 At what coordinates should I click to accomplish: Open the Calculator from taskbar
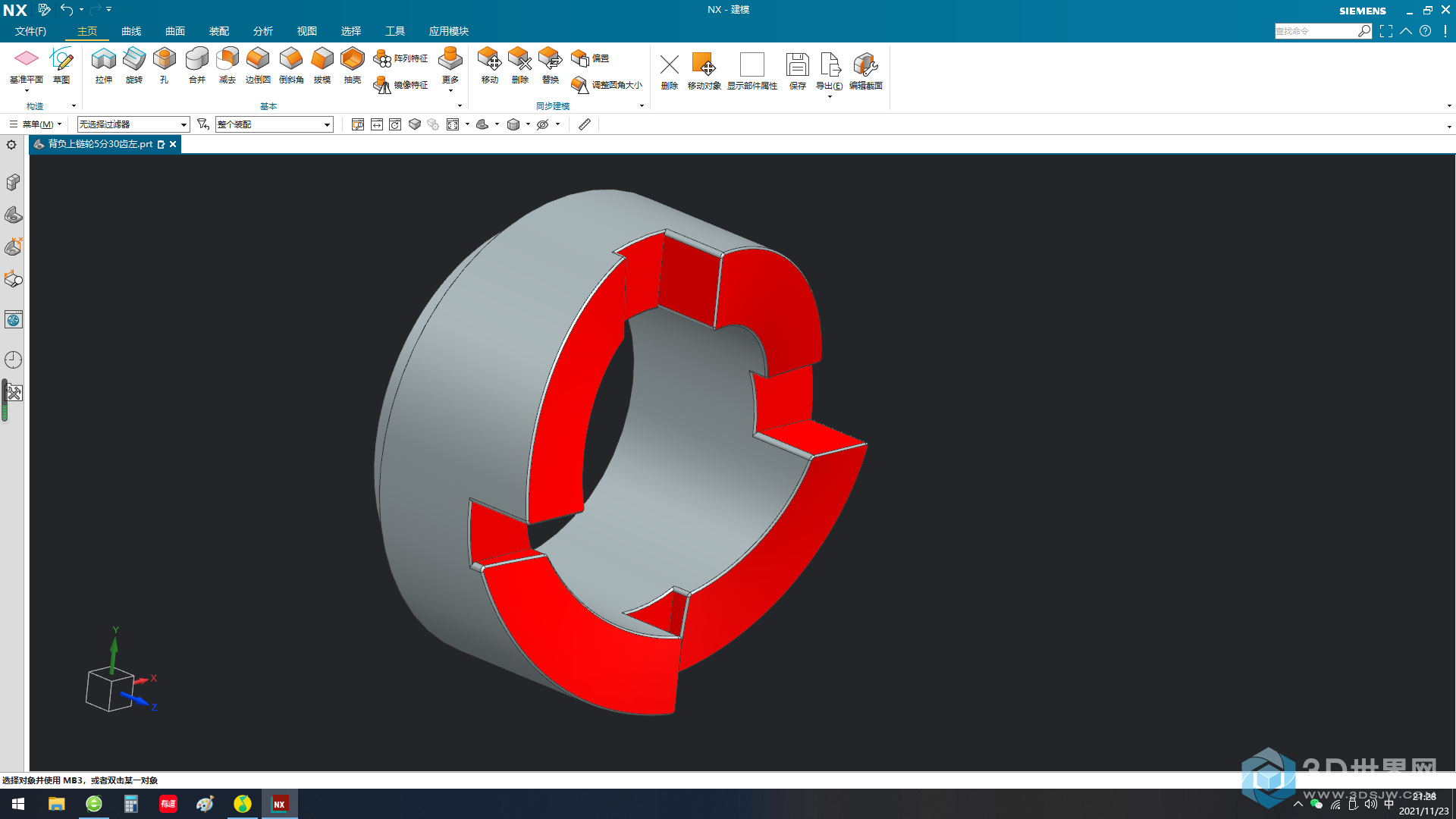pyautogui.click(x=130, y=804)
